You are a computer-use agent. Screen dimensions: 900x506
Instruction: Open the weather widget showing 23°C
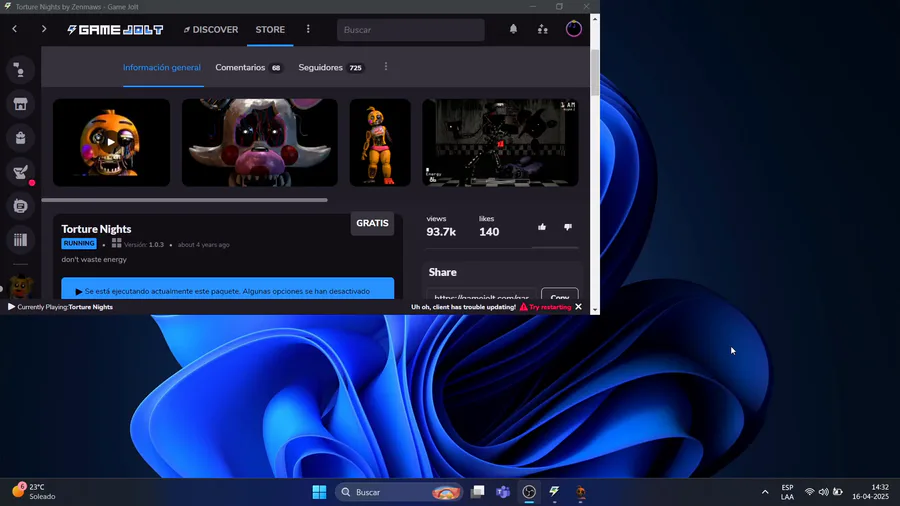click(x=34, y=492)
